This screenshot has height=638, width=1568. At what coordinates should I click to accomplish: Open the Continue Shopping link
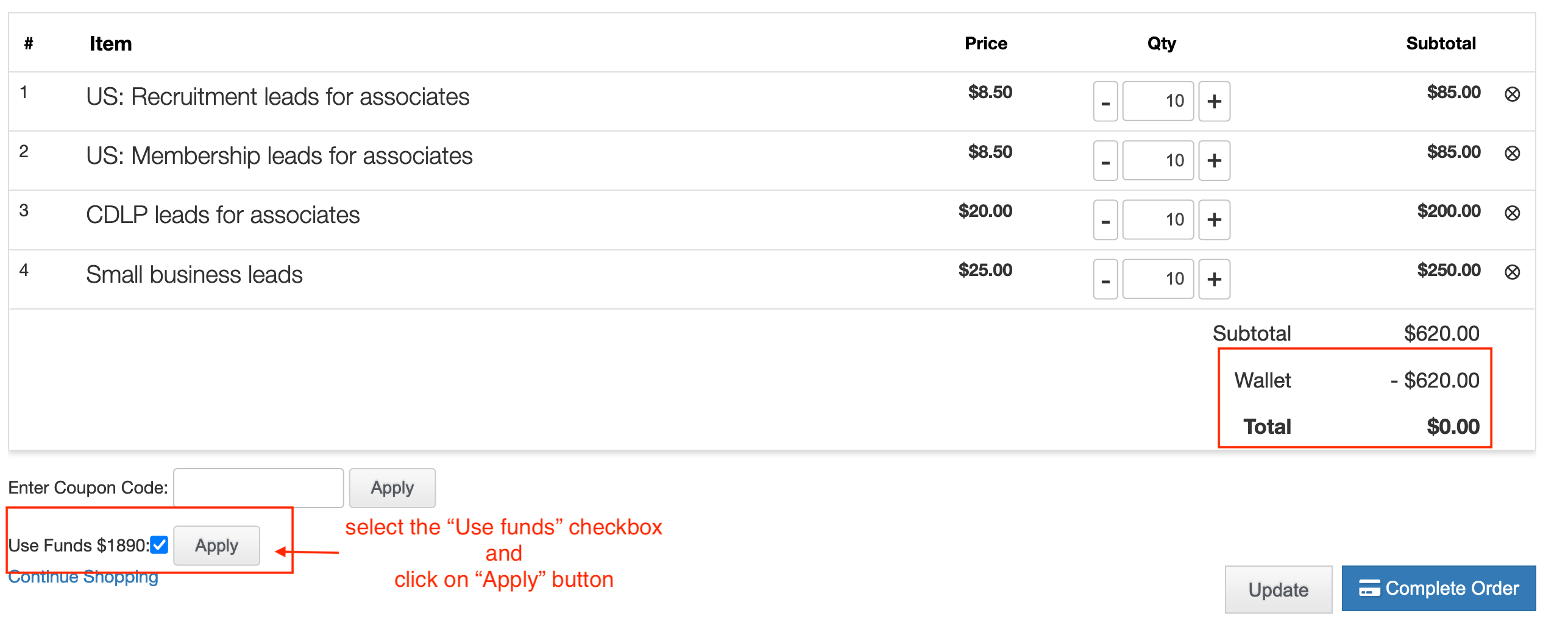(83, 576)
